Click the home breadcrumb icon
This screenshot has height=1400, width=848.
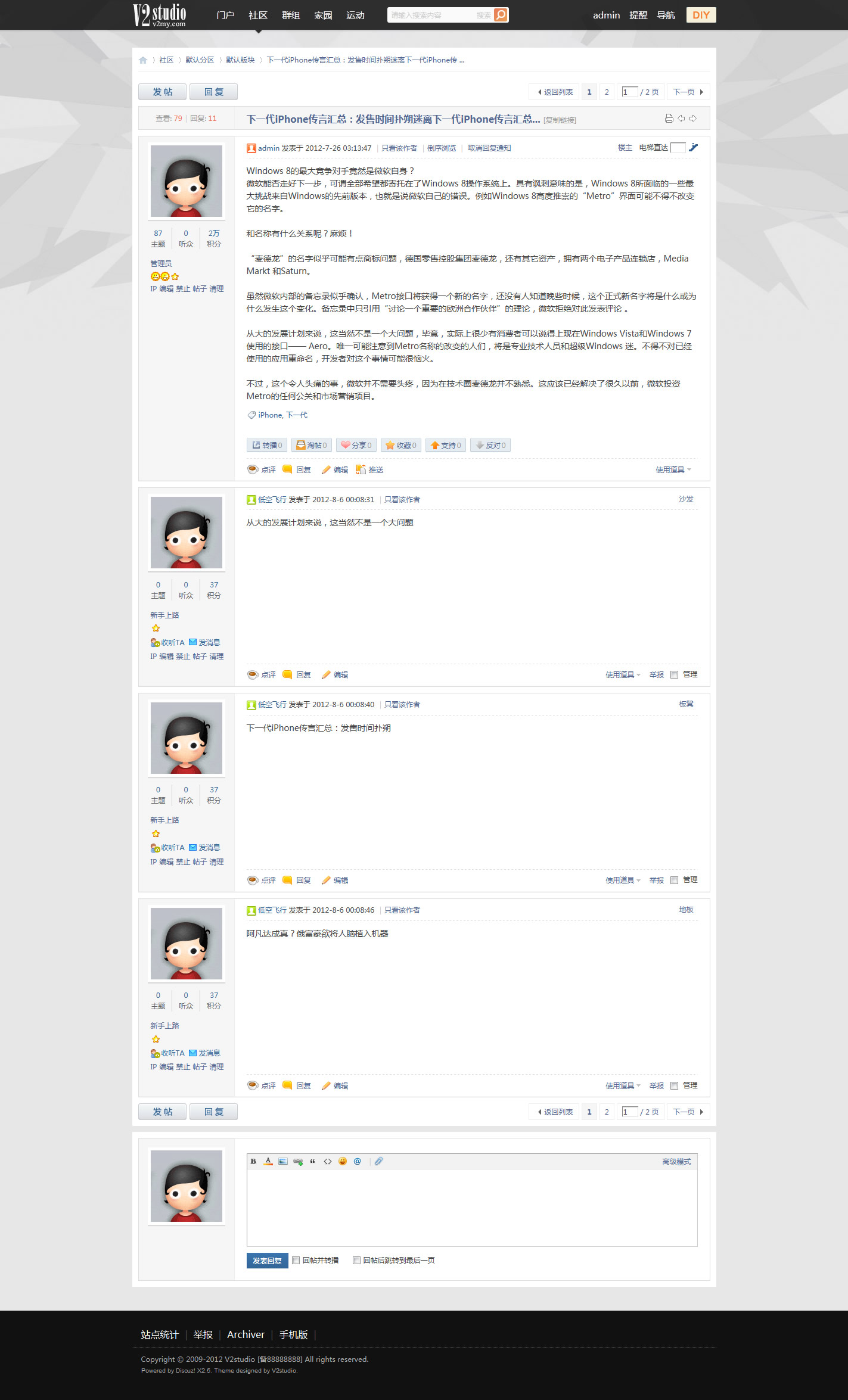pos(143,60)
